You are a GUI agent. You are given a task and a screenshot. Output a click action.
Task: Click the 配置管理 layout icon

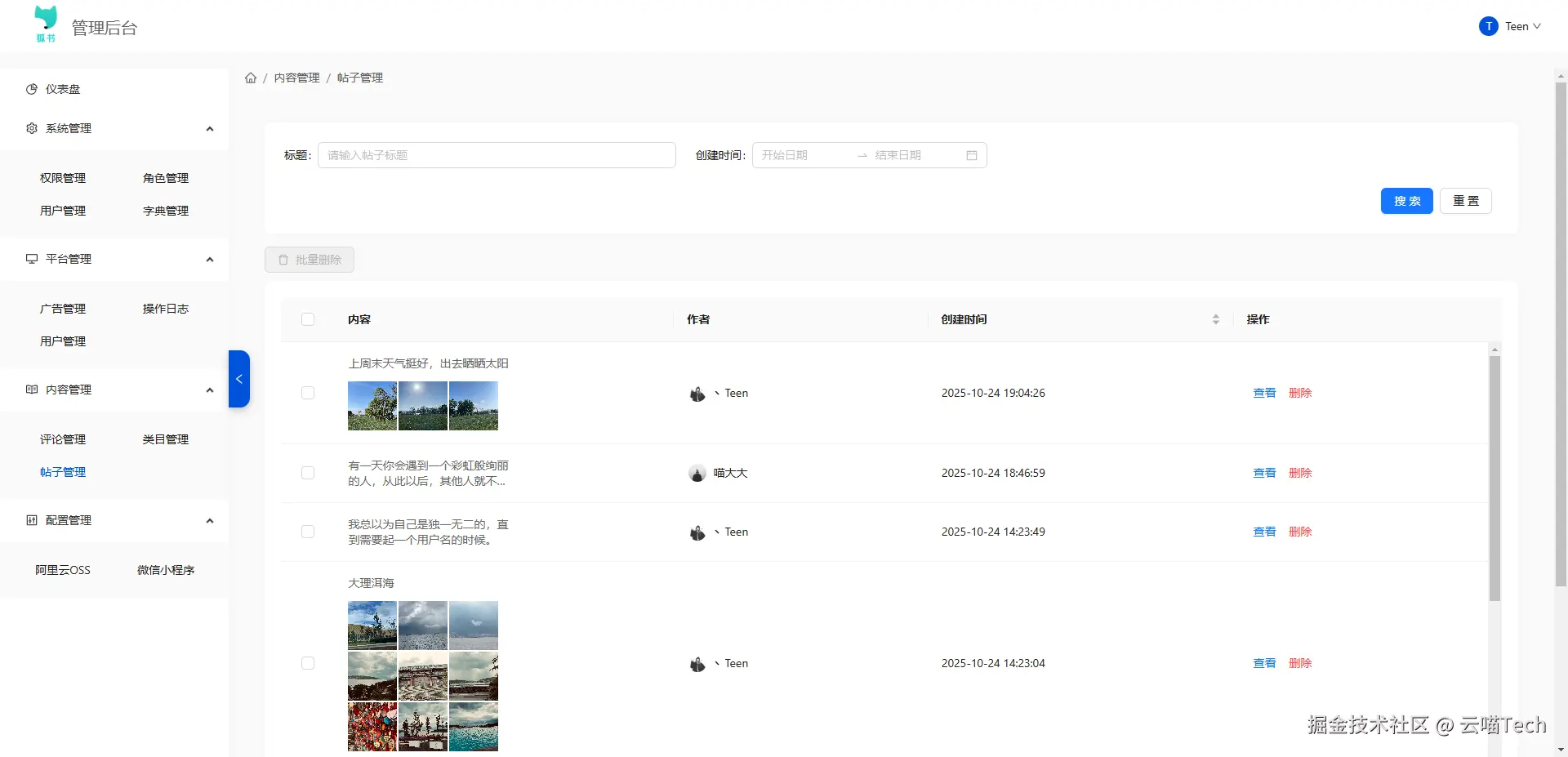click(x=32, y=520)
